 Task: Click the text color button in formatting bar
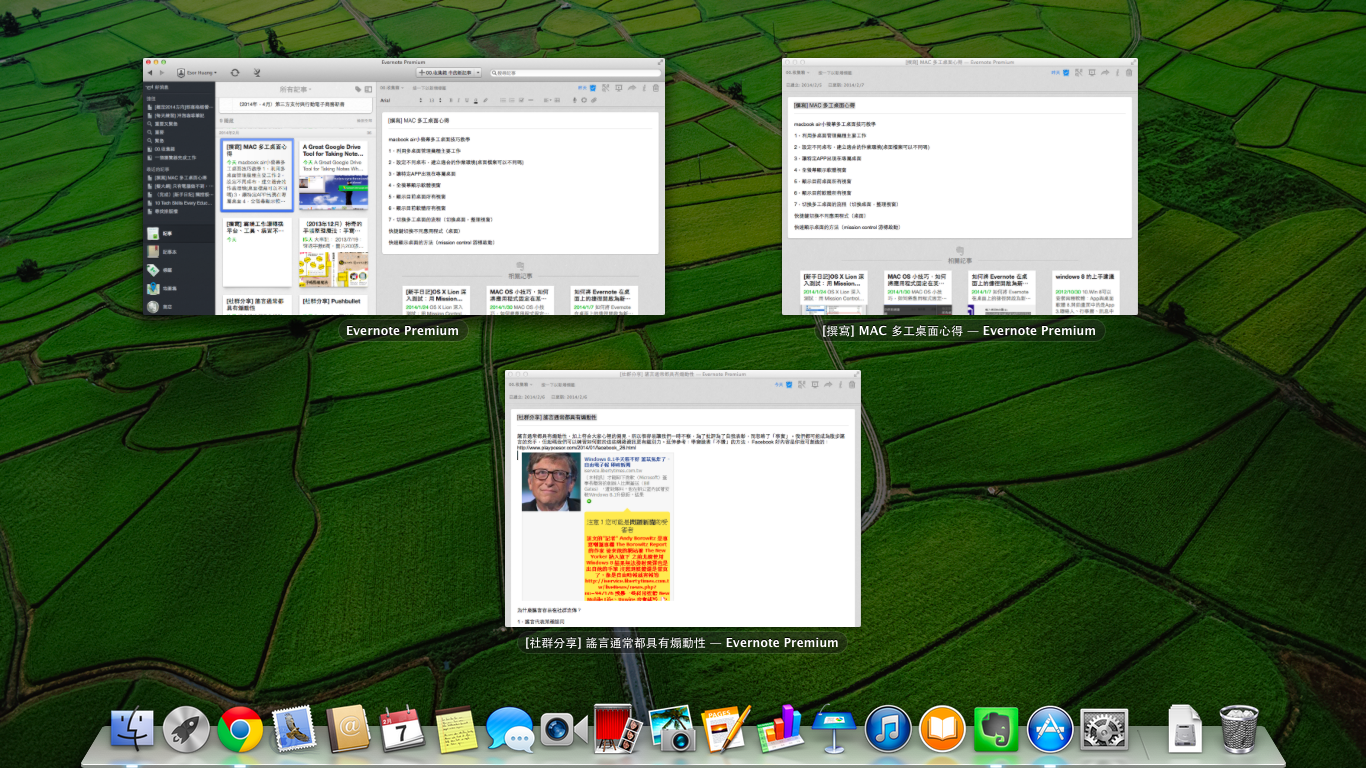click(477, 100)
